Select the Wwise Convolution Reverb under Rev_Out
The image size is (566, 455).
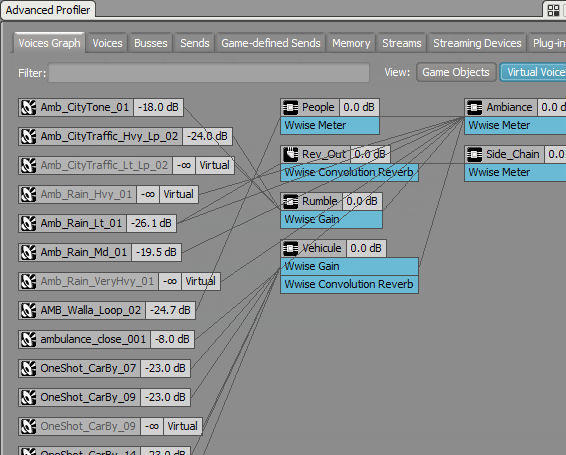point(349,172)
